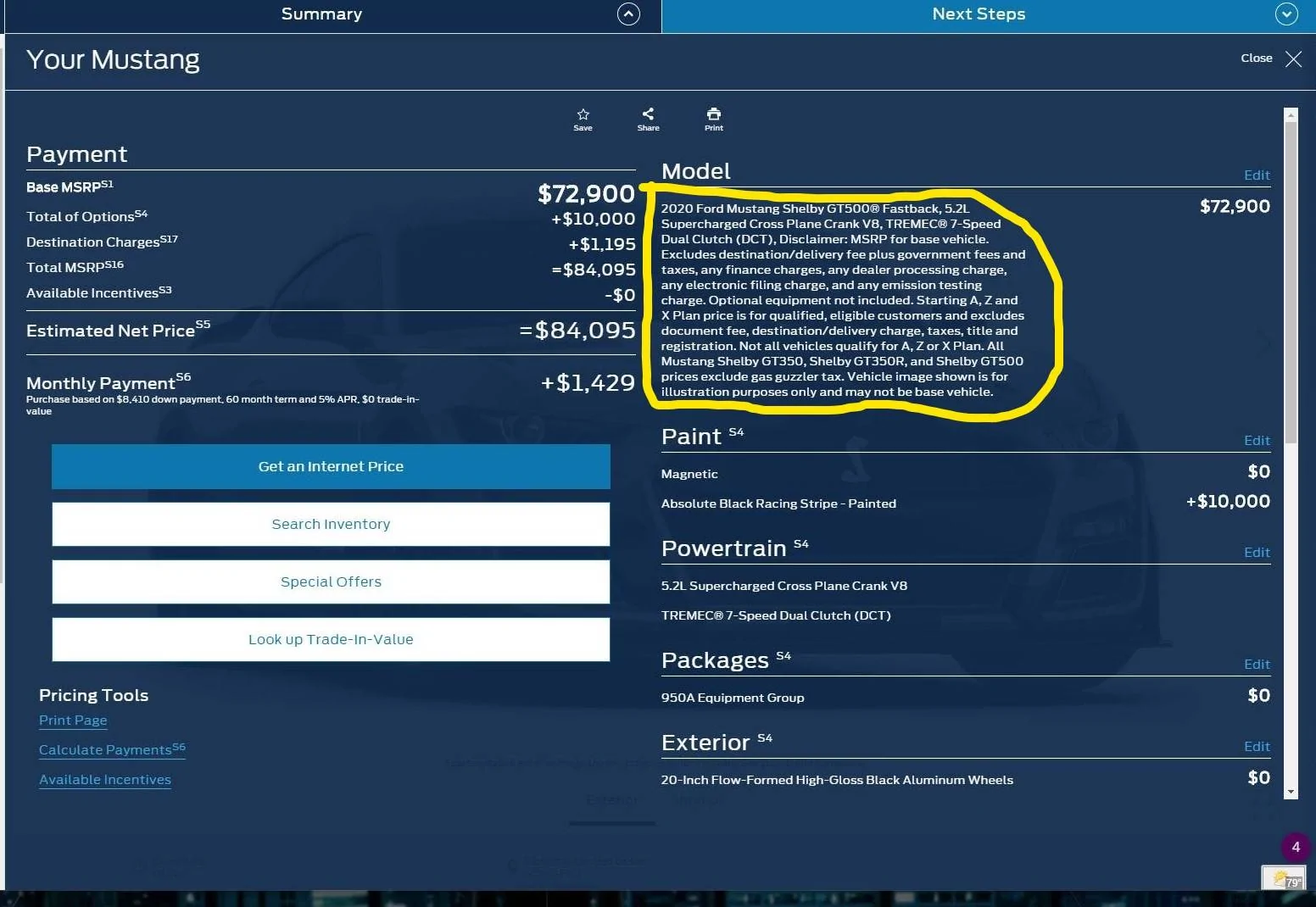Click the Destination Charges label
The height and width of the screenshot is (907, 1316).
point(102,242)
